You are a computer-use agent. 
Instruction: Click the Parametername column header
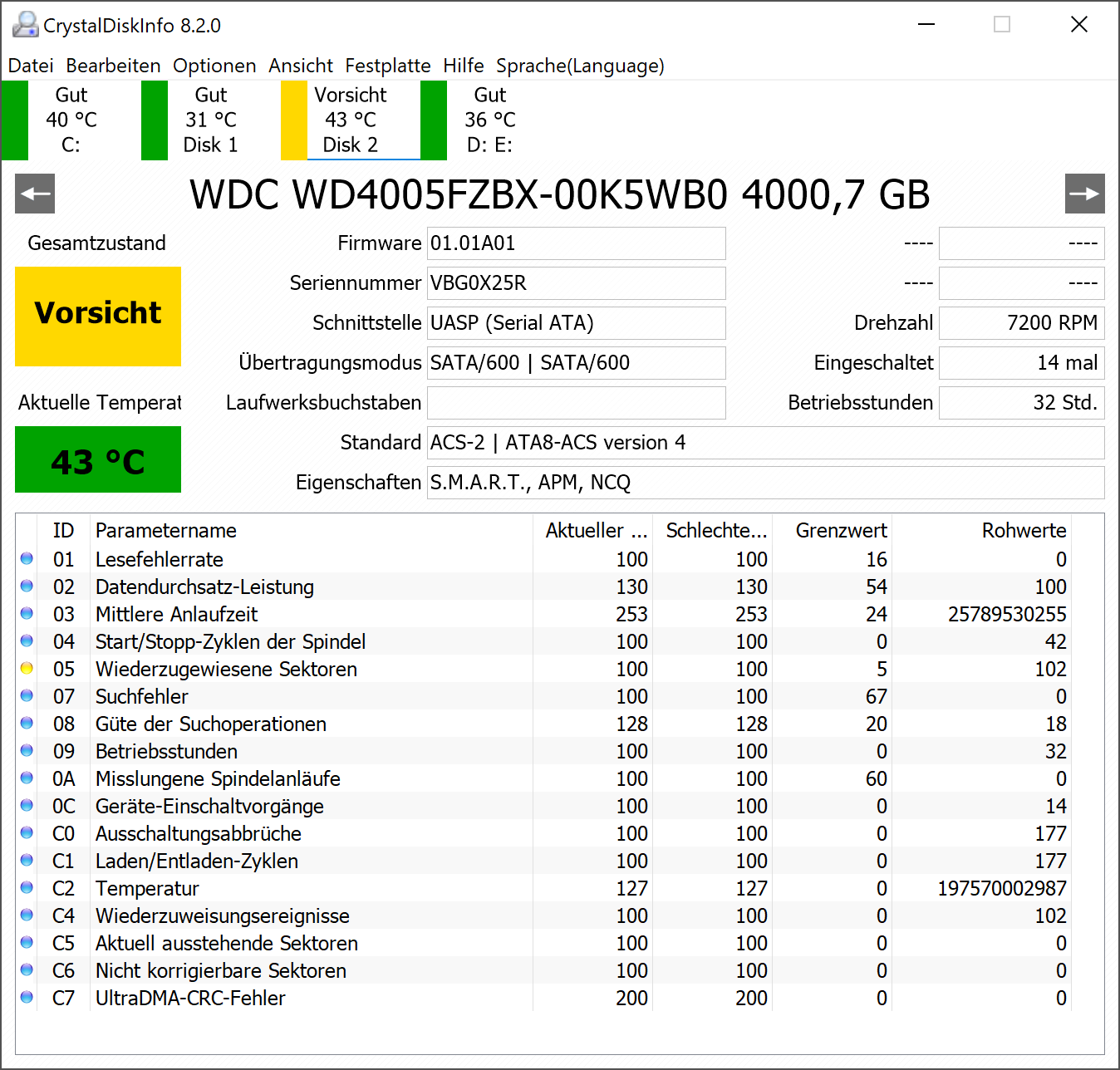coord(311,530)
